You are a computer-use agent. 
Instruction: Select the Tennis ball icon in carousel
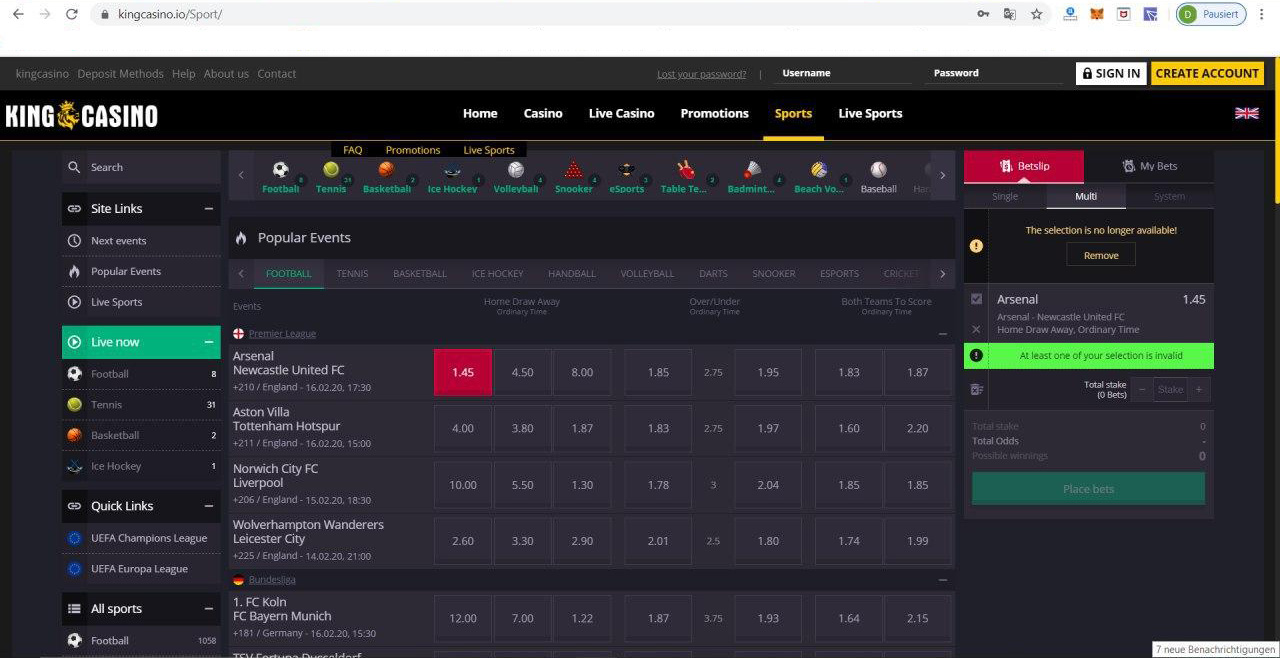coord(331,170)
